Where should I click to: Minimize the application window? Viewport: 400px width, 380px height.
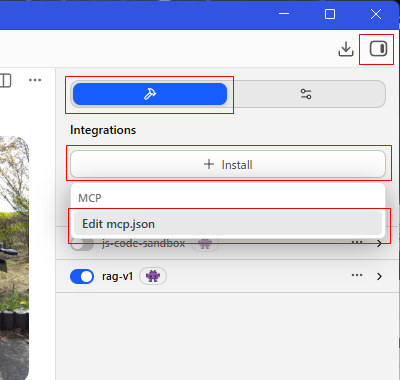pyautogui.click(x=284, y=14)
